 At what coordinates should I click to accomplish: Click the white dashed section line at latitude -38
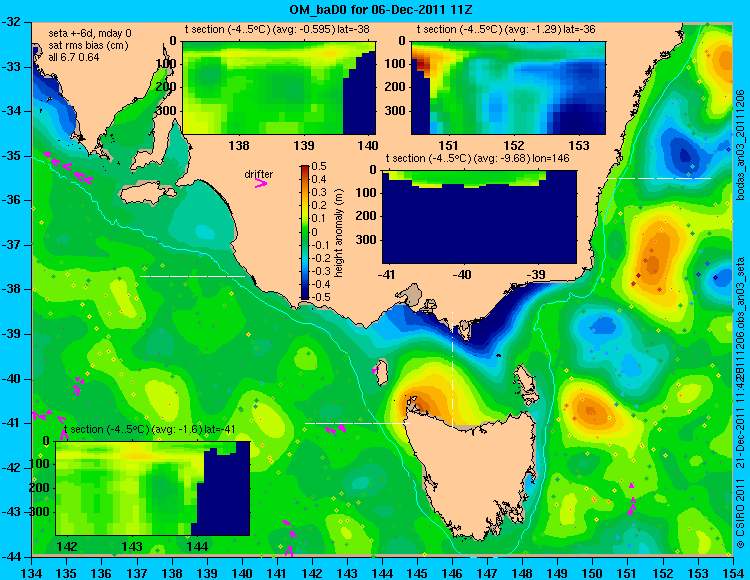[x=193, y=276]
